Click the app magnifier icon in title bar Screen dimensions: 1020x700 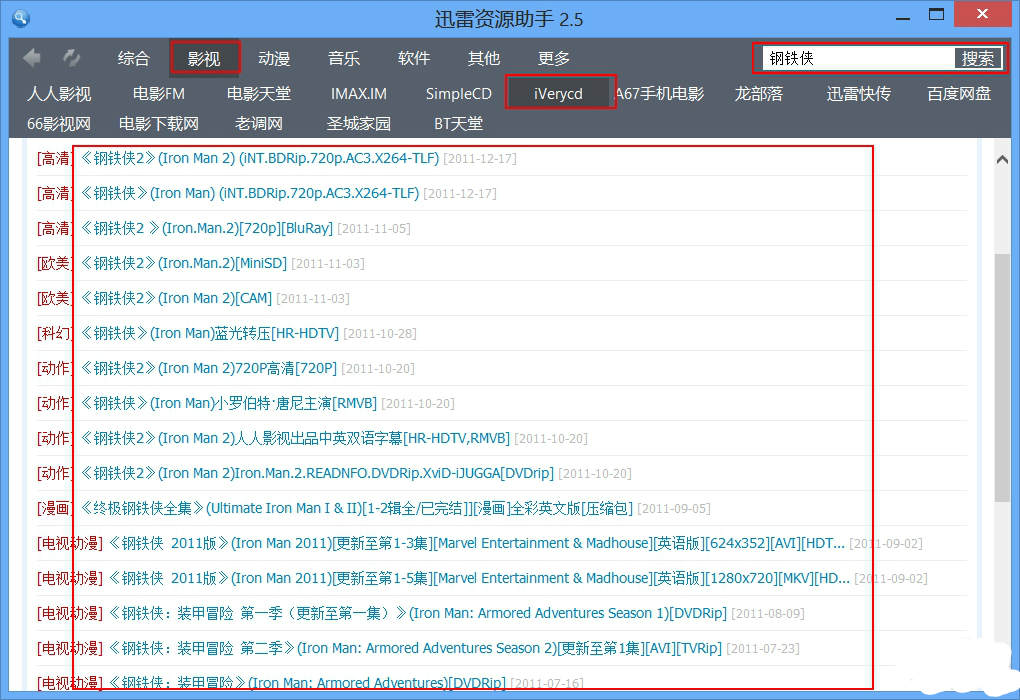coord(21,18)
